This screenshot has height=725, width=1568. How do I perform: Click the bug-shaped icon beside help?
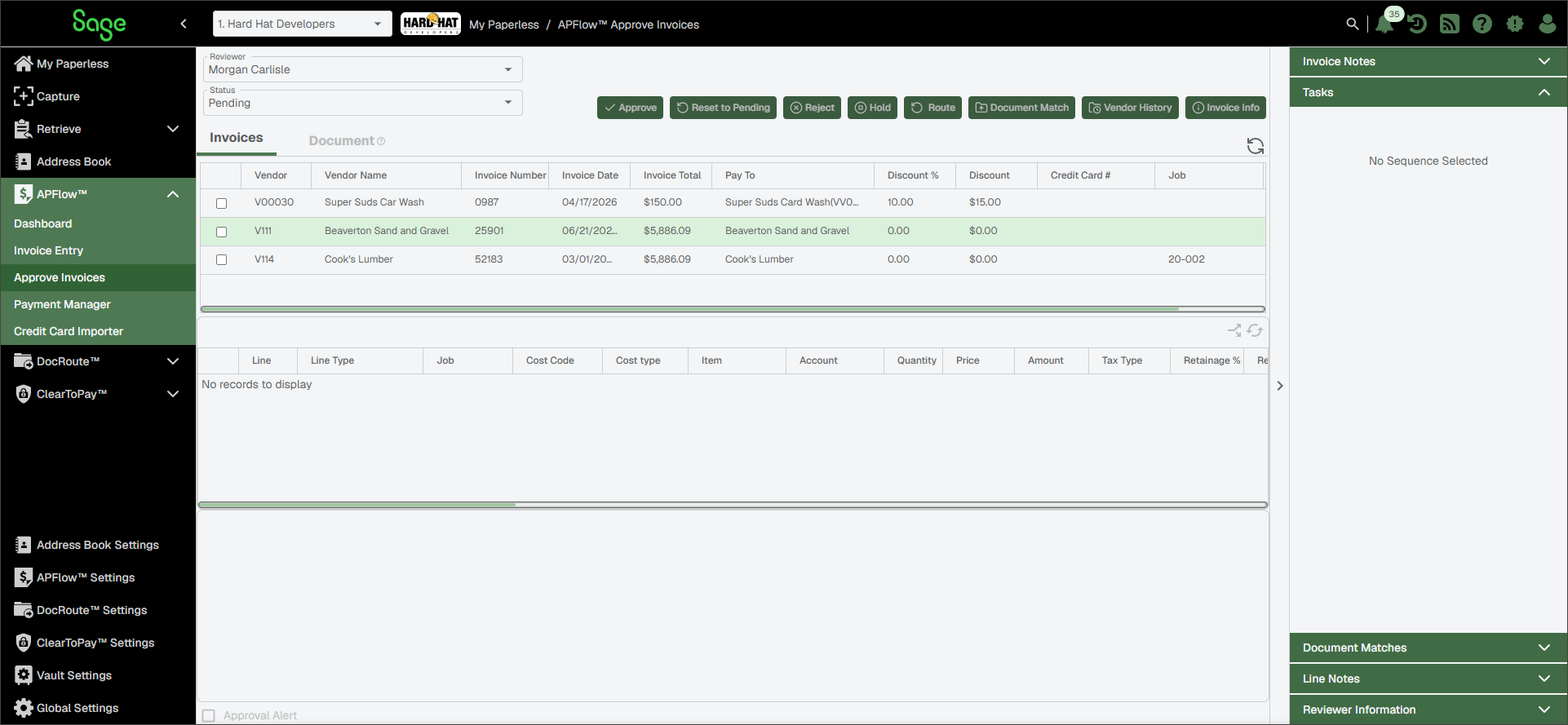coord(1515,24)
